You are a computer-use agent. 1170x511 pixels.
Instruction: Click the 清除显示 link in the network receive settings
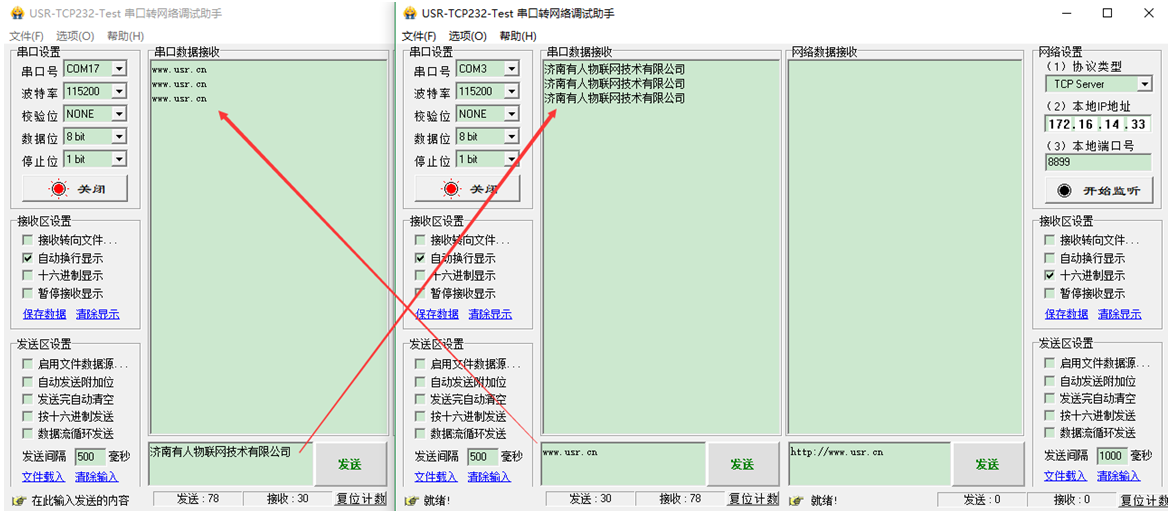[x=1119, y=314]
